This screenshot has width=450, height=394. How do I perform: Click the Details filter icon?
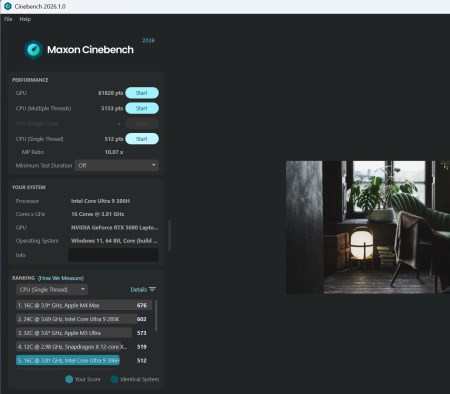(x=152, y=289)
